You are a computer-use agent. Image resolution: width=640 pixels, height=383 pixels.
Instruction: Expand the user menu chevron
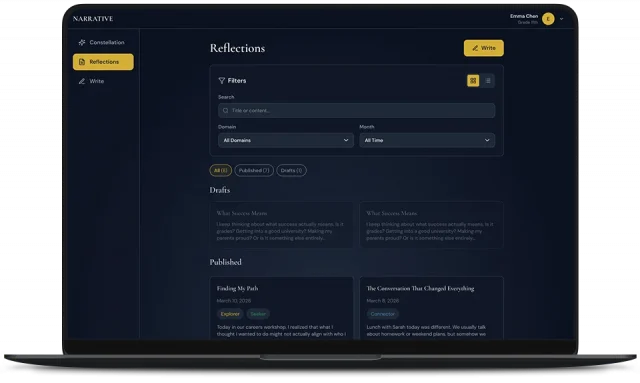tap(562, 19)
